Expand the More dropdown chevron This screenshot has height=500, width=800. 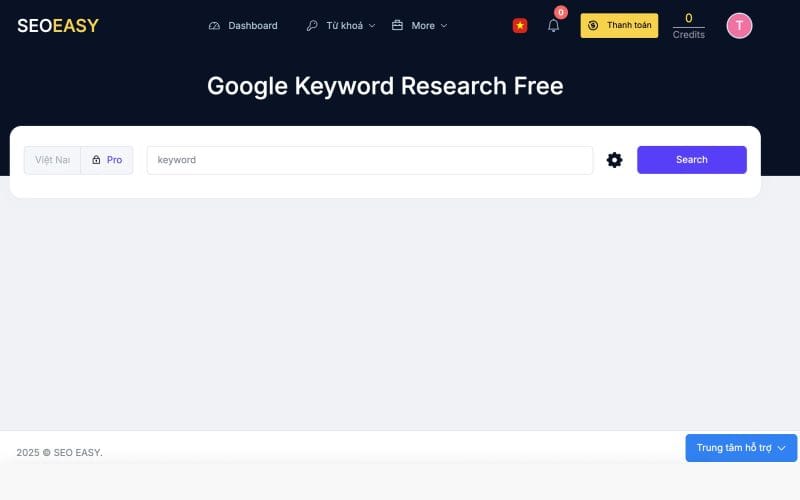pos(444,26)
